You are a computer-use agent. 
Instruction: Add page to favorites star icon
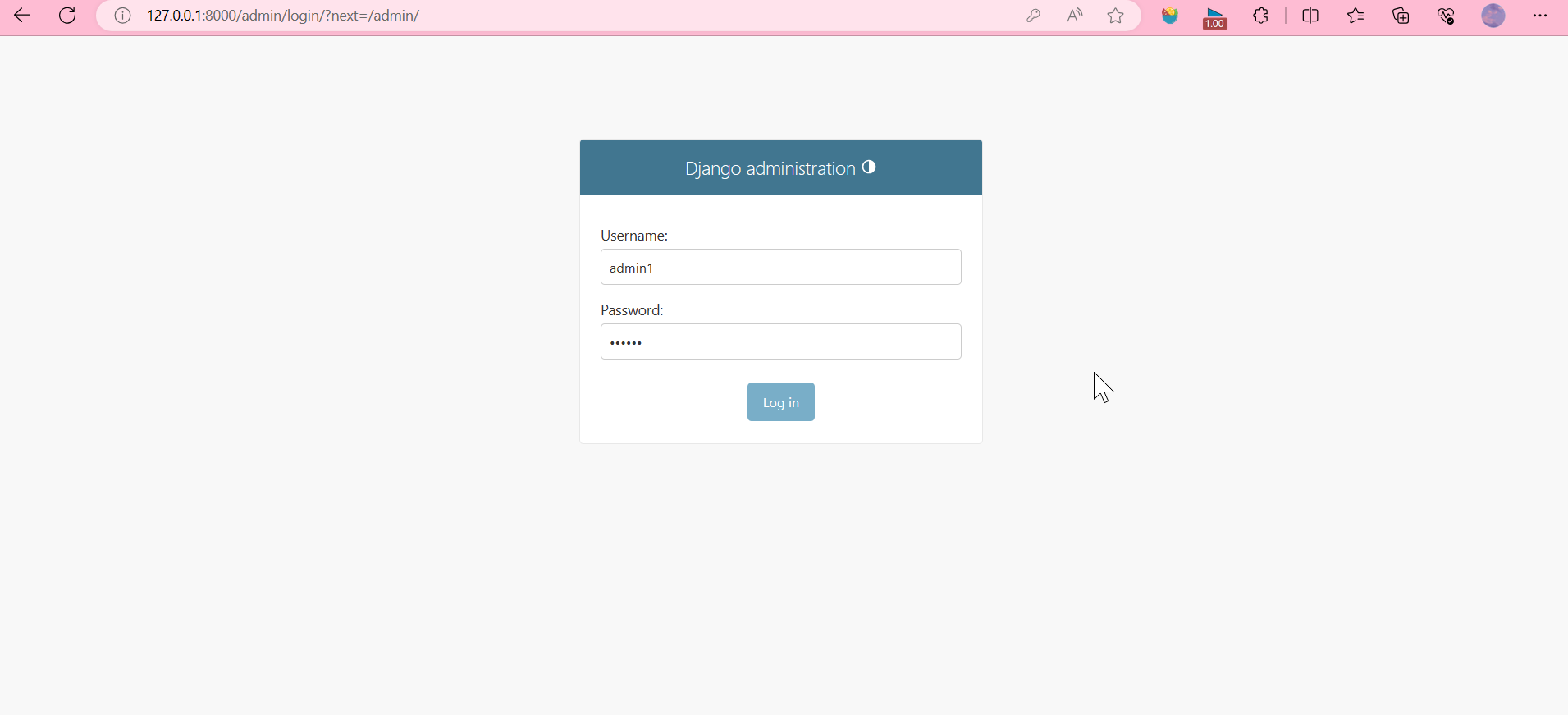click(1116, 16)
